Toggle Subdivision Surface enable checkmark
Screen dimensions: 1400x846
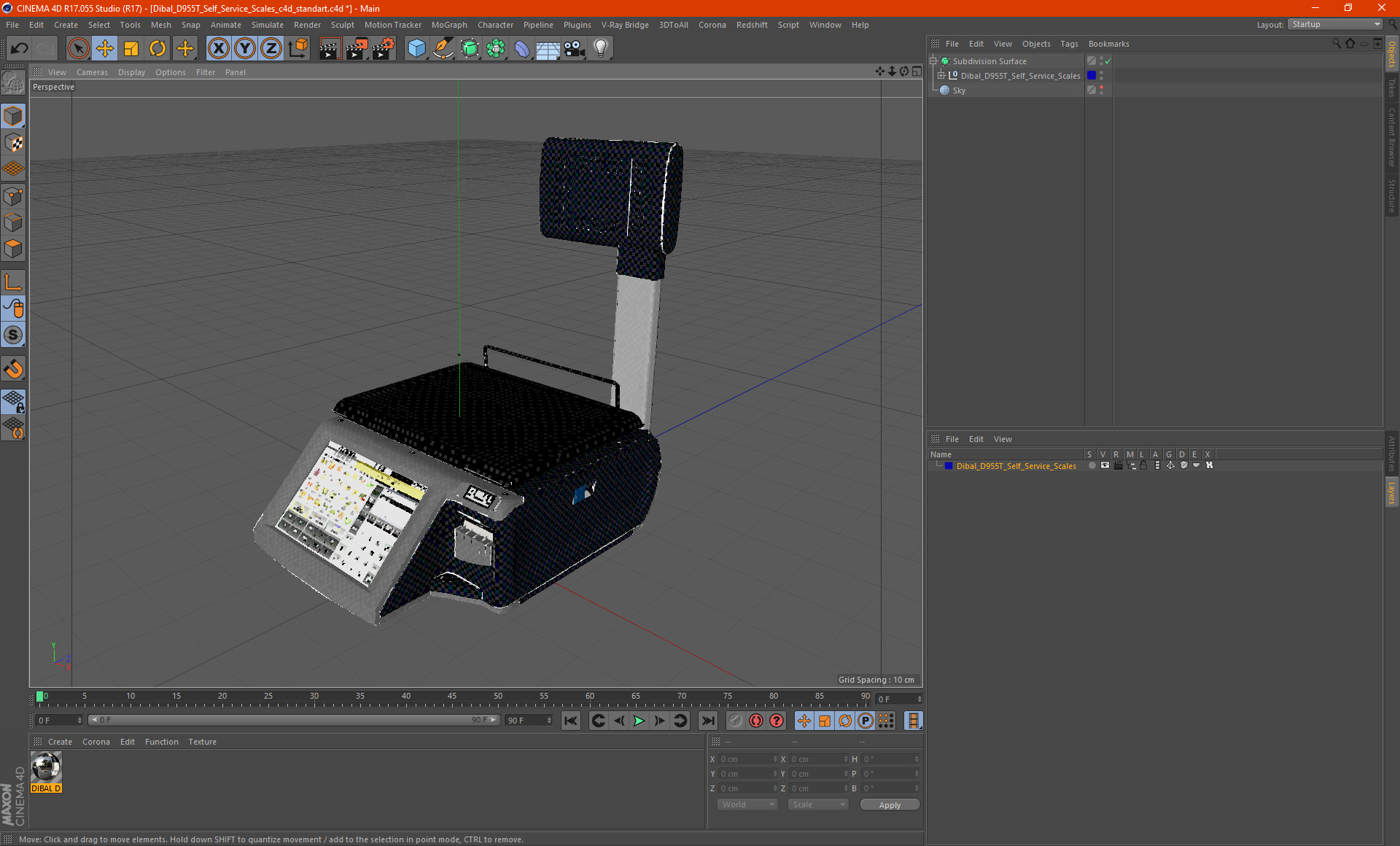(1108, 61)
